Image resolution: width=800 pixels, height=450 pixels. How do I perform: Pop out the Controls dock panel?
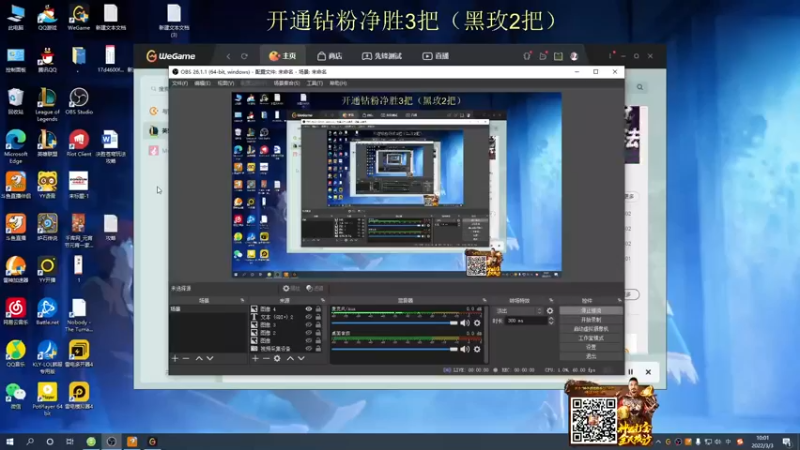[619, 301]
